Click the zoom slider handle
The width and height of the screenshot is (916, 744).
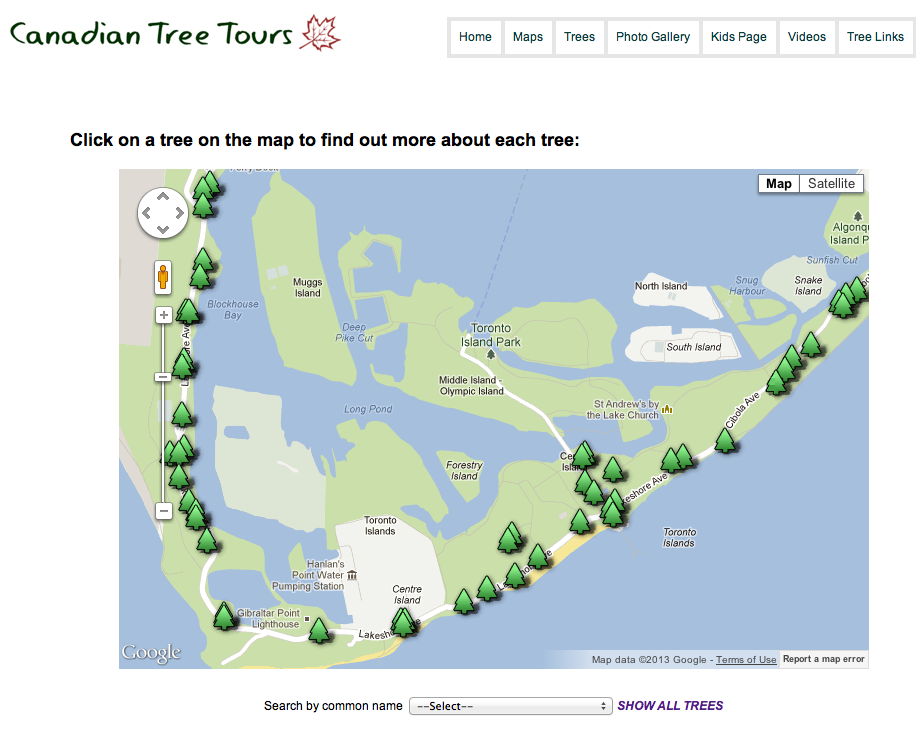[x=163, y=377]
